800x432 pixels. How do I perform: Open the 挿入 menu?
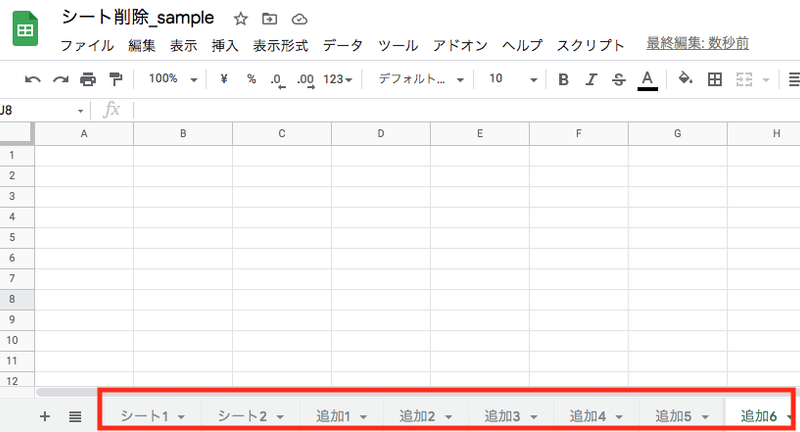point(225,45)
